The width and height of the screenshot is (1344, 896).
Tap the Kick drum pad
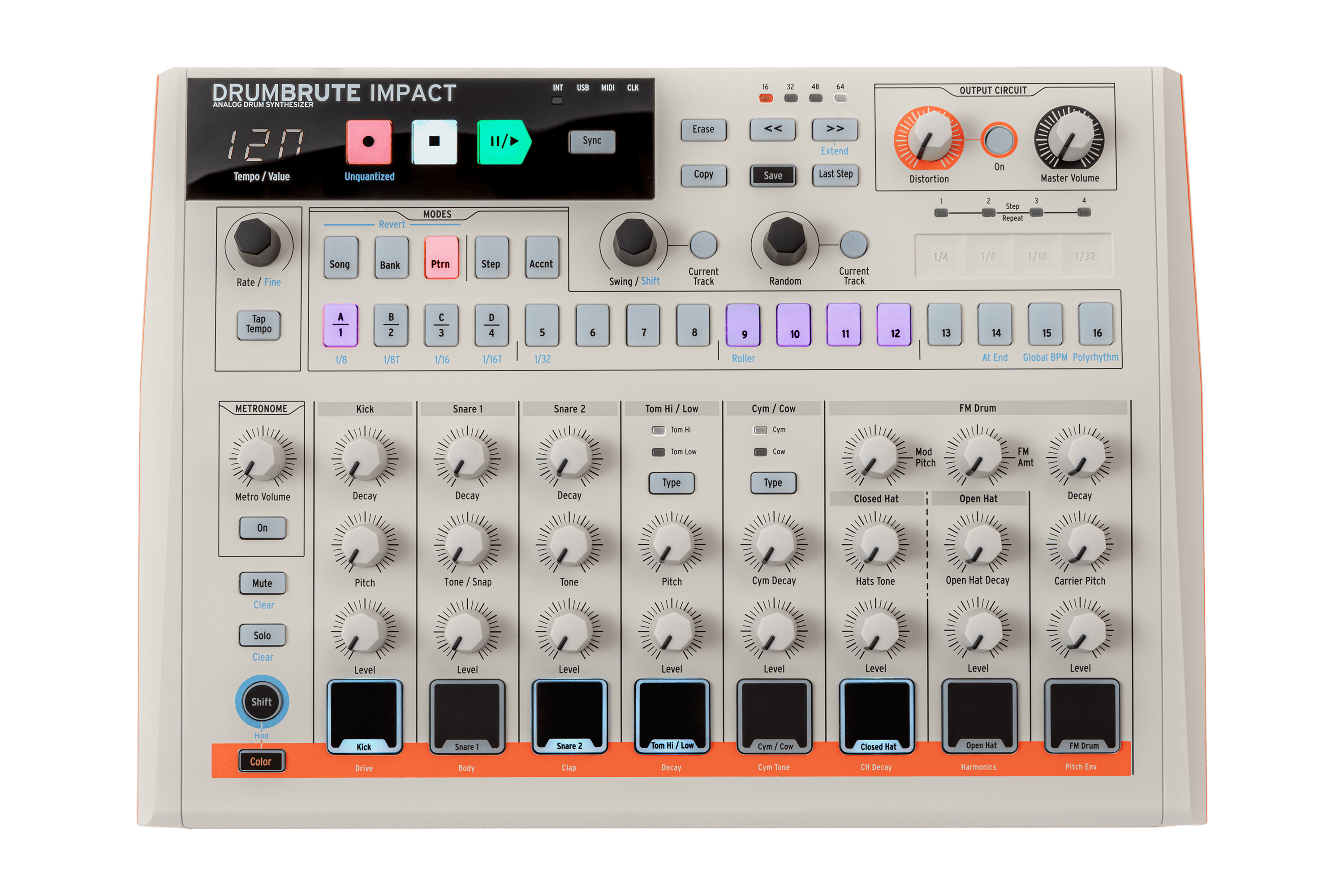(365, 716)
